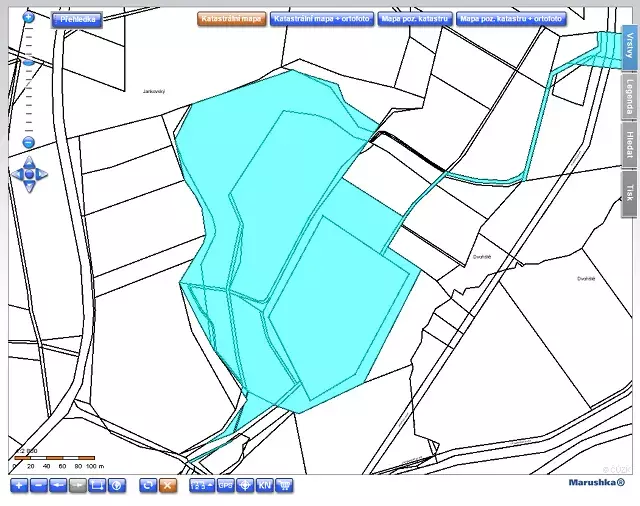Open the Legenda side tab
The image size is (640, 506).
629,96
